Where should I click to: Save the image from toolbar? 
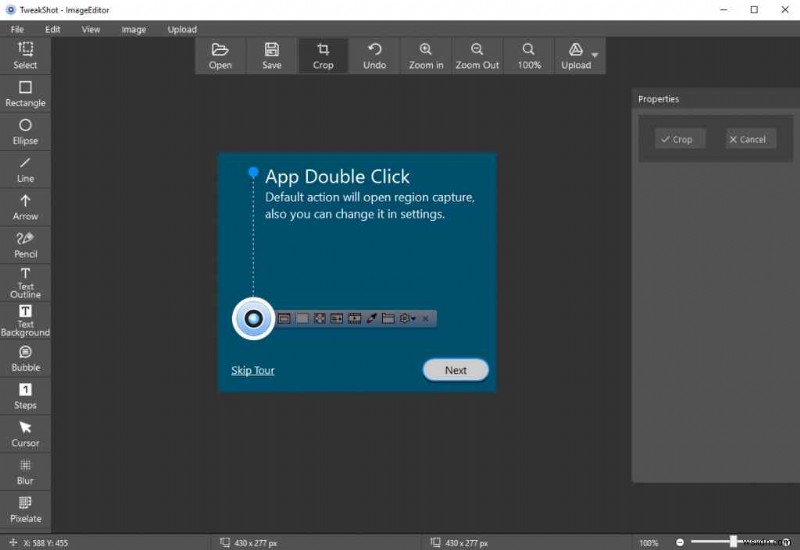tap(271, 56)
